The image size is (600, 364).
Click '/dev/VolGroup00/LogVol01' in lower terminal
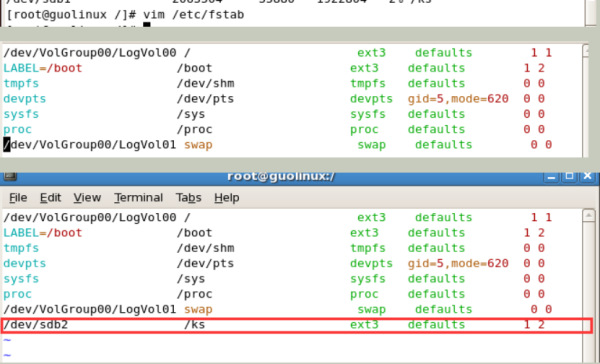pyautogui.click(x=90, y=309)
